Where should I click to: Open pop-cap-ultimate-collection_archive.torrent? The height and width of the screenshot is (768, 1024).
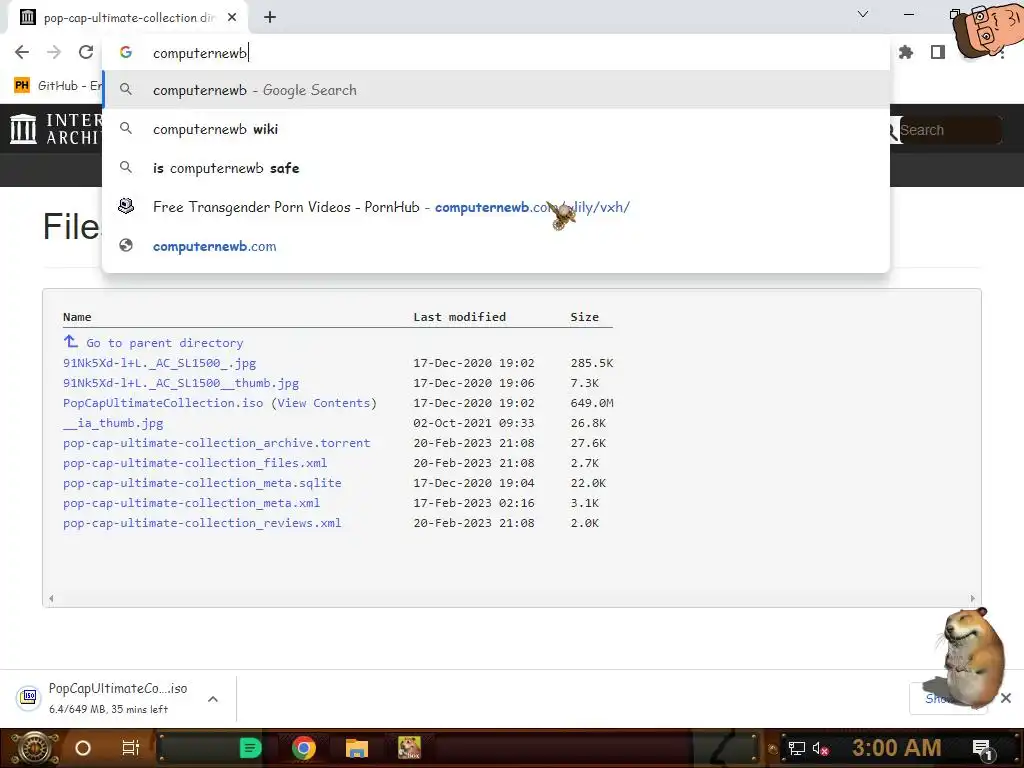217,443
